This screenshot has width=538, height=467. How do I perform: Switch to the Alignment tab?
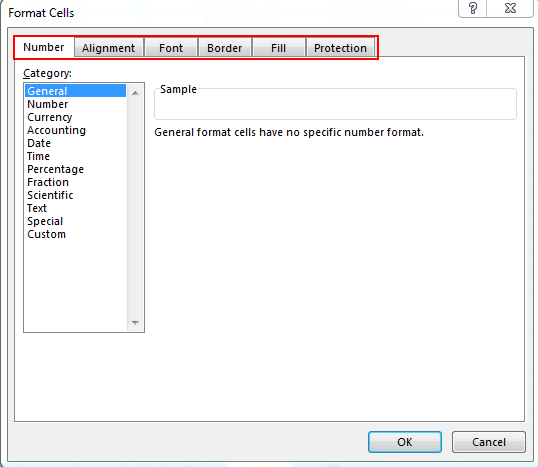pyautogui.click(x=108, y=48)
